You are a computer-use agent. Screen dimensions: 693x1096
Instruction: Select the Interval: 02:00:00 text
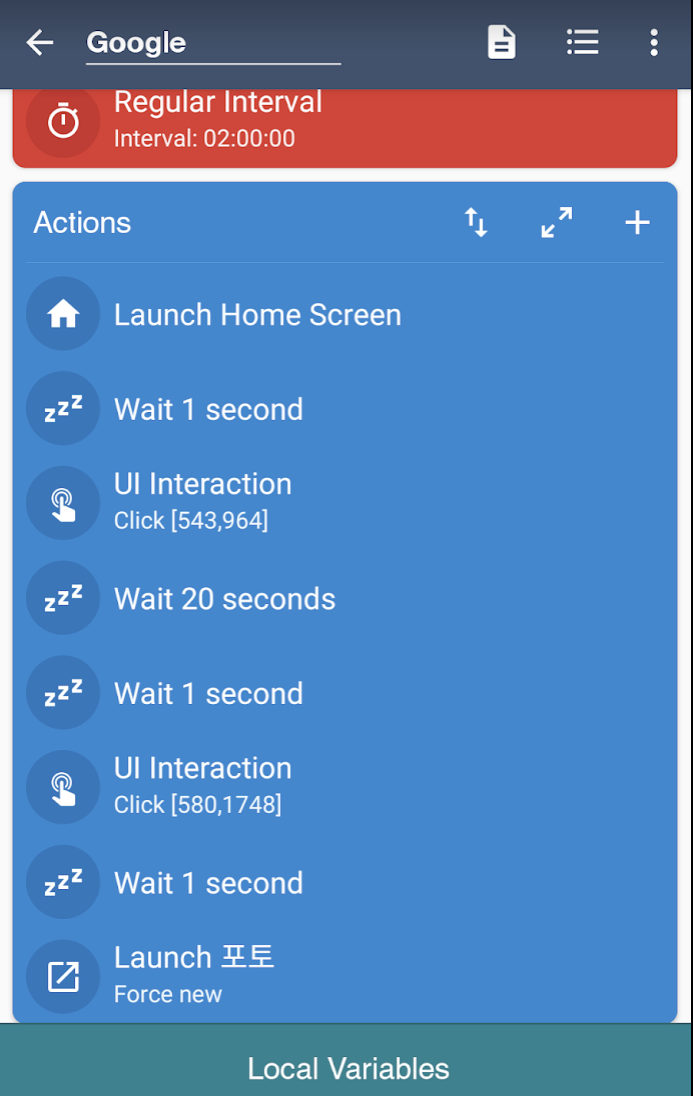204,138
